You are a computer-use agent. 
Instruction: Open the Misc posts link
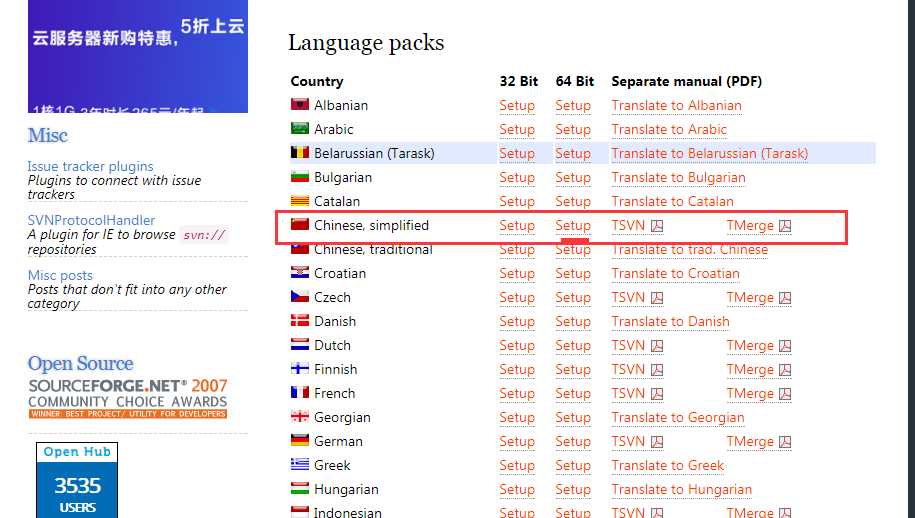[x=60, y=275]
